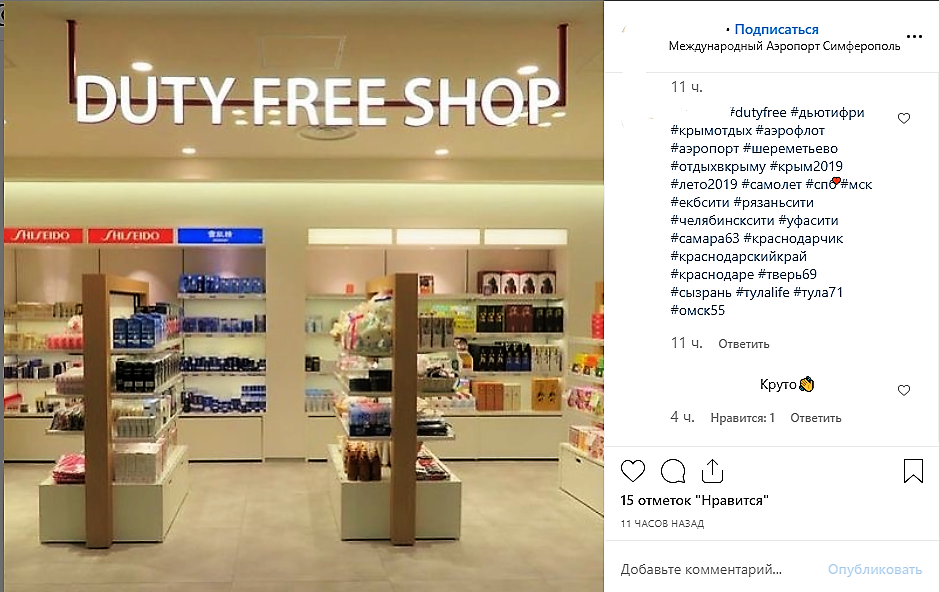
Task: Open the Duty Free Shop photo
Action: click(304, 296)
